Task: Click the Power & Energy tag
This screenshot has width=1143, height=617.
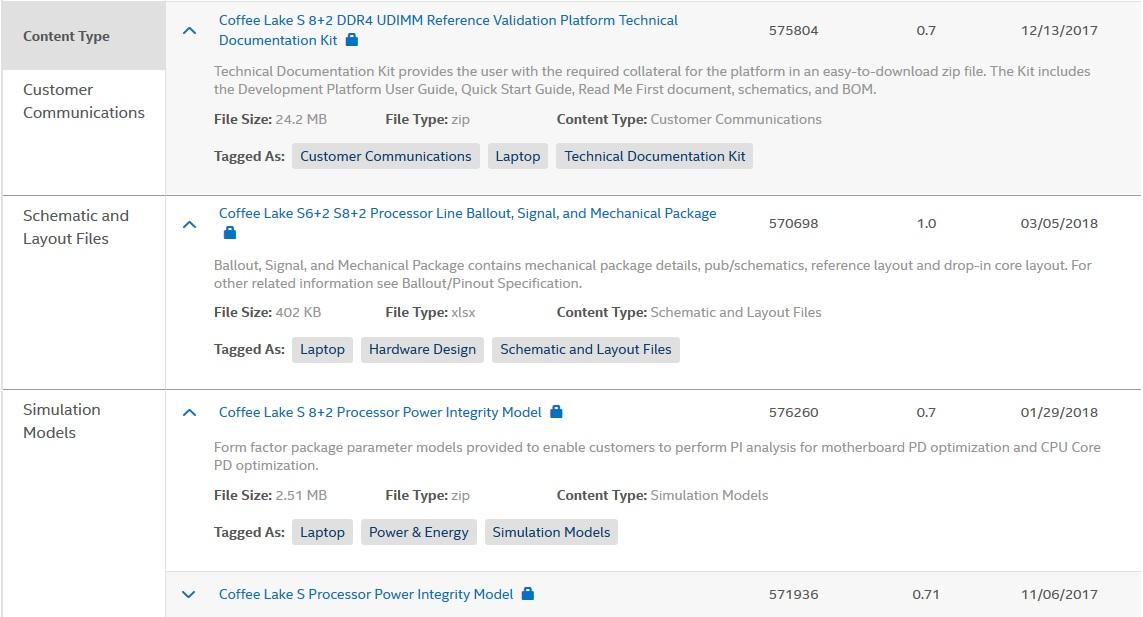Action: point(419,532)
